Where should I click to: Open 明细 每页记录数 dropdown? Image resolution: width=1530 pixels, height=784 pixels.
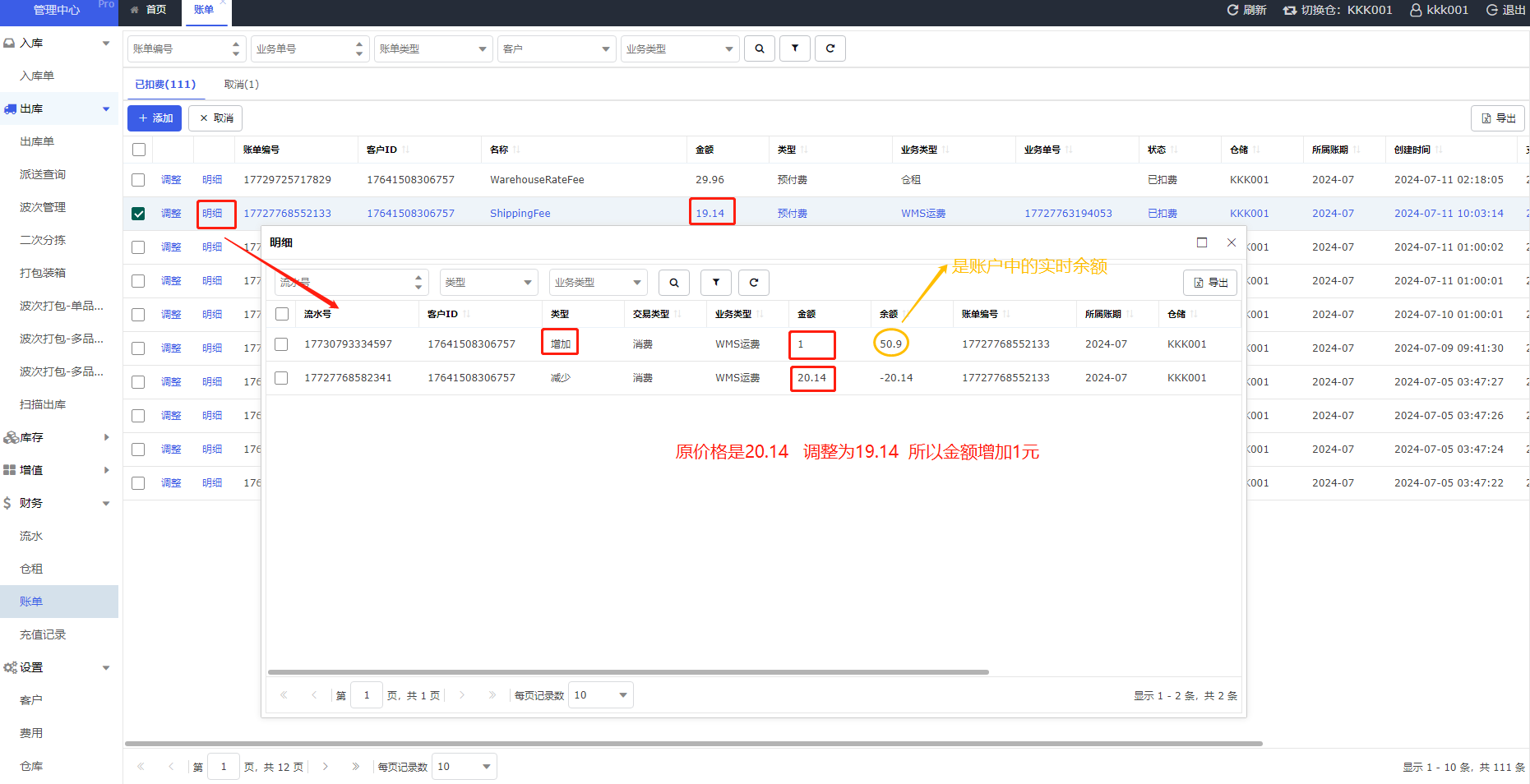click(601, 695)
